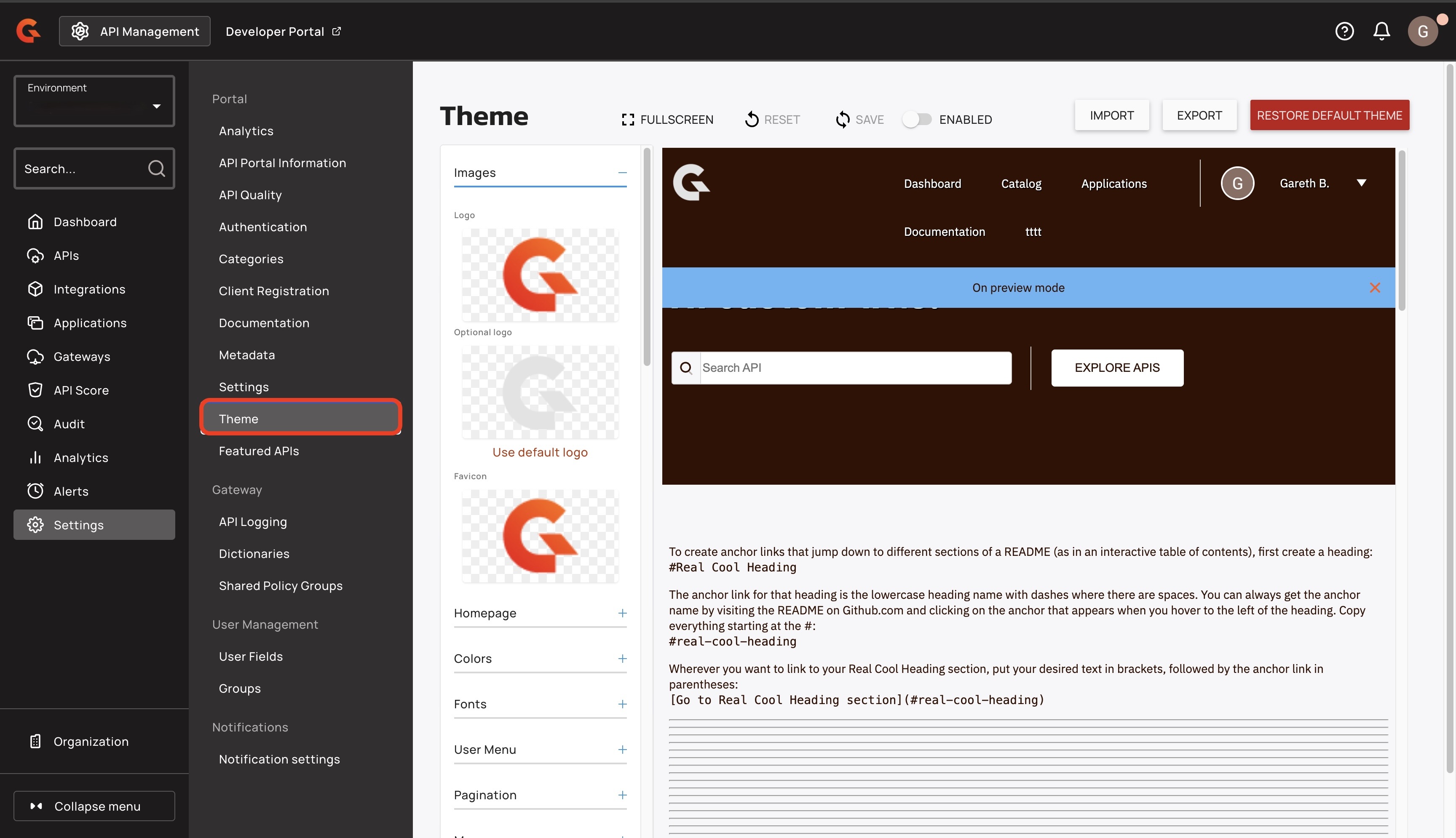Open Featured APIs settings page
Image resolution: width=1456 pixels, height=838 pixels.
click(x=259, y=451)
